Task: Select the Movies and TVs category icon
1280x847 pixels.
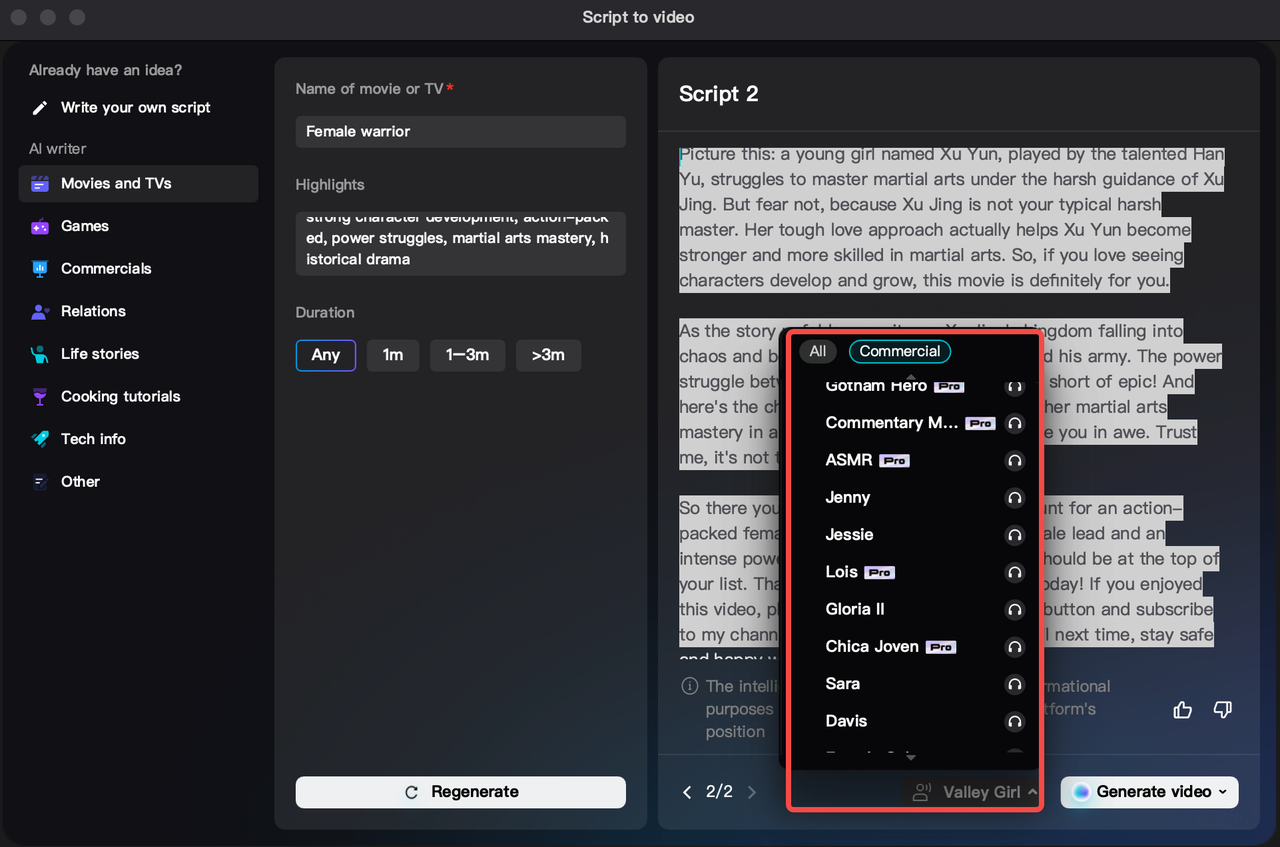Action: [41, 183]
